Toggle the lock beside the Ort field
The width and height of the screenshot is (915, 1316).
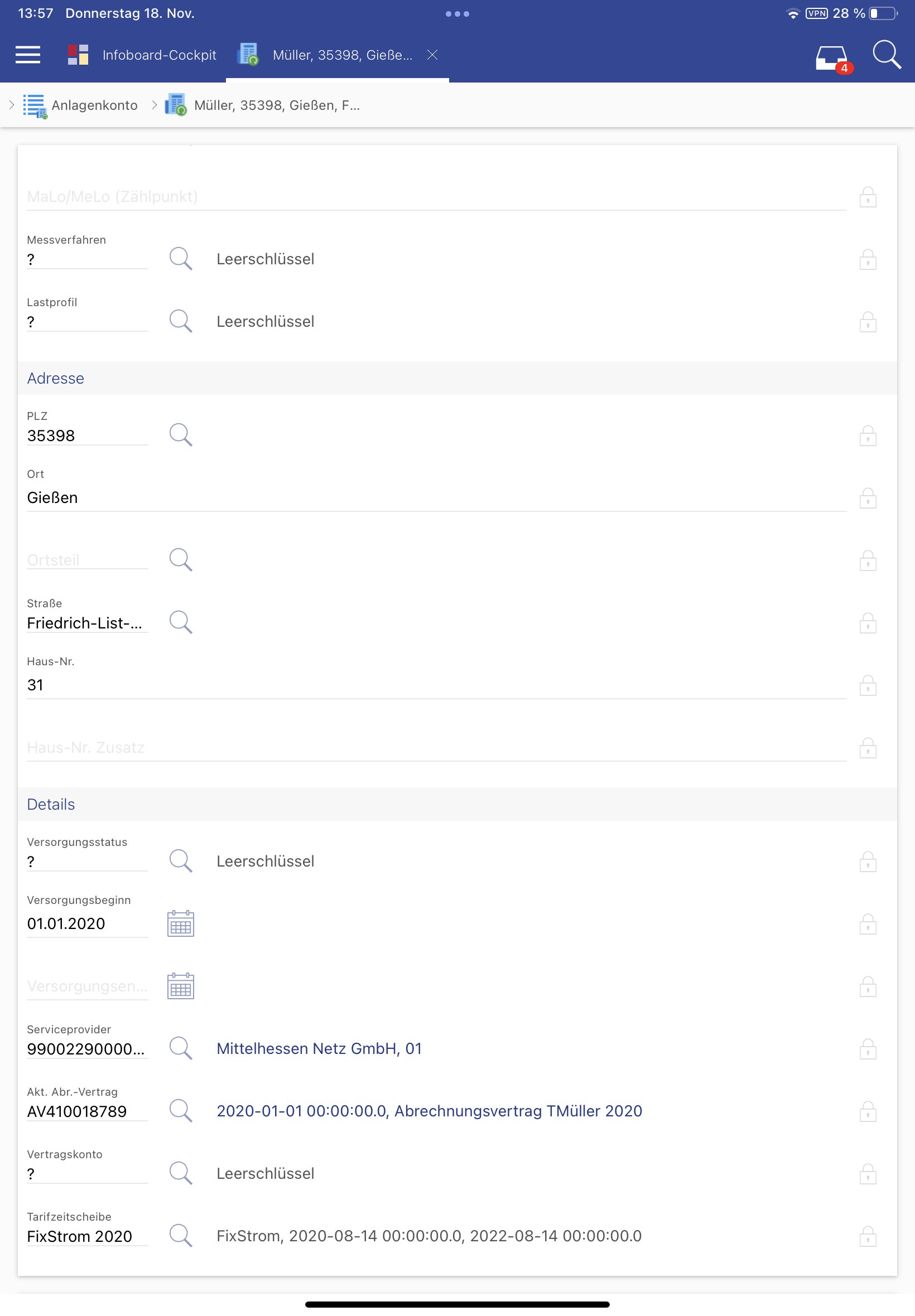pos(868,499)
